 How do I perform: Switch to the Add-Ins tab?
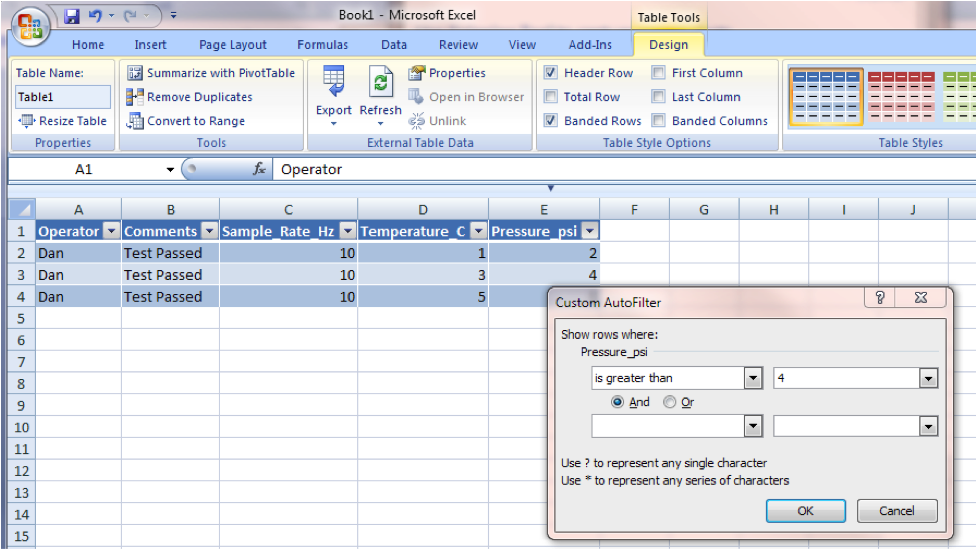[590, 45]
